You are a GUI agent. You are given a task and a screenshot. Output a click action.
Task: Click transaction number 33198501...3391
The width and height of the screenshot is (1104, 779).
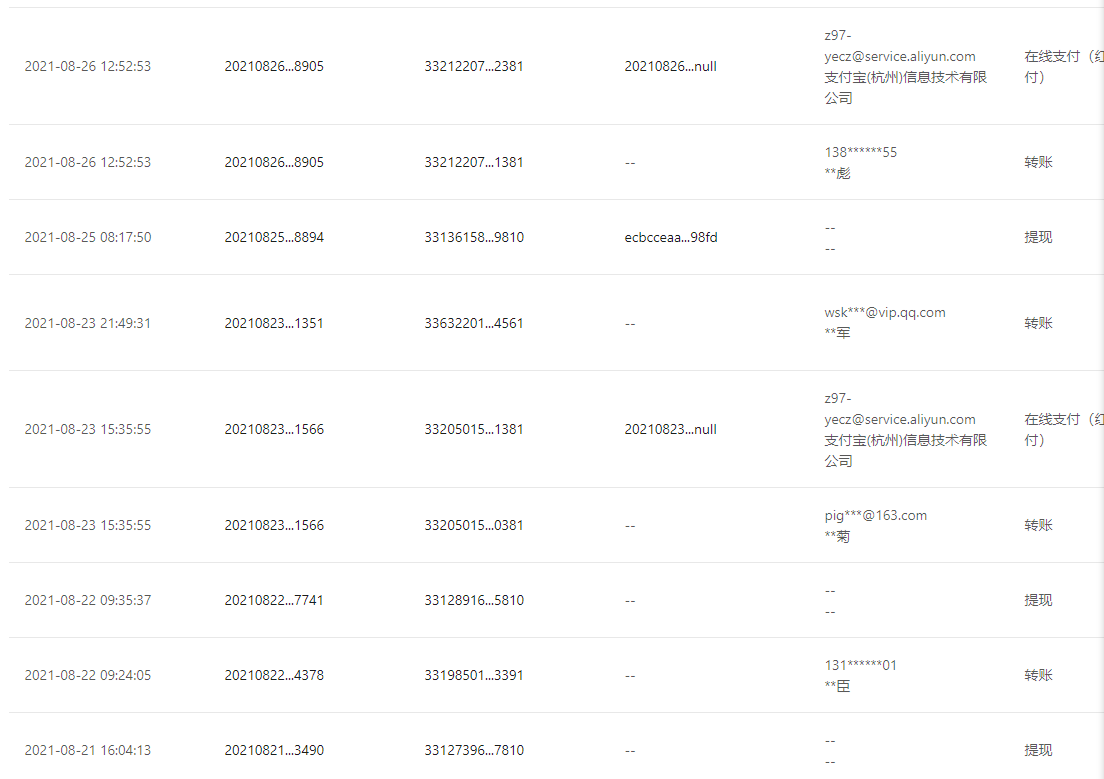pyautogui.click(x=473, y=675)
